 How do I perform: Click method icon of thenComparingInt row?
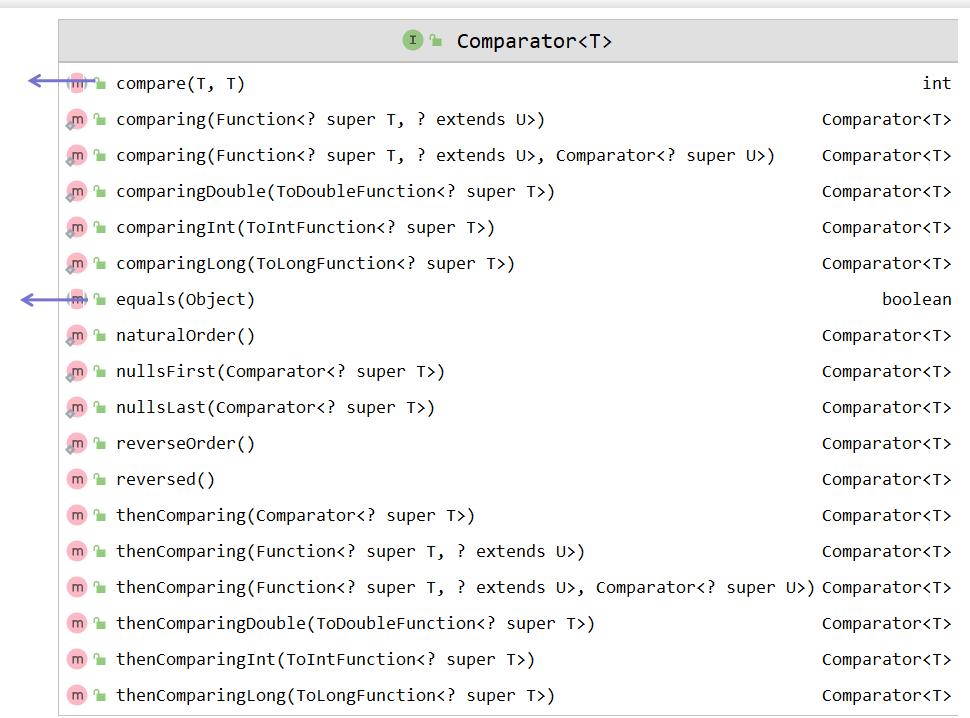point(77,659)
